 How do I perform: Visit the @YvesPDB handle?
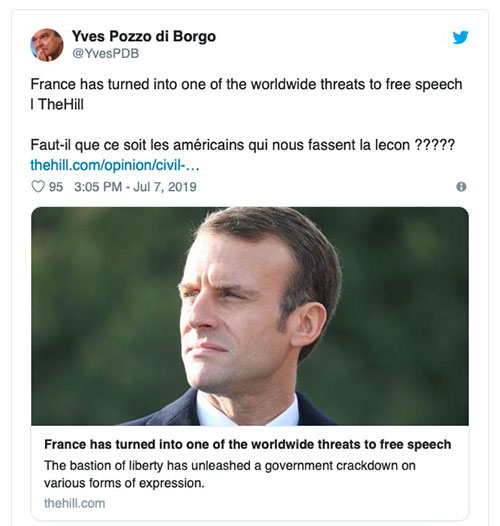[x=106, y=54]
